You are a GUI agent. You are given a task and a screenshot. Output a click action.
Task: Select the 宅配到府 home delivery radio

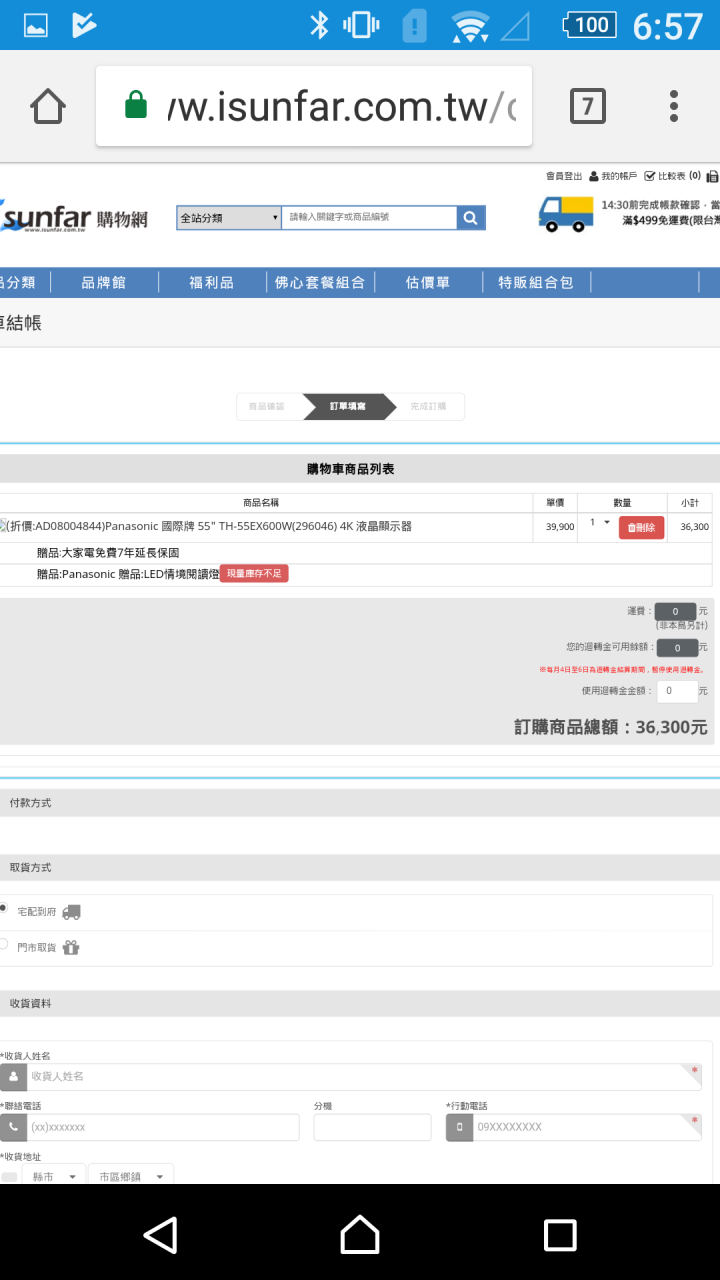pos(3,908)
